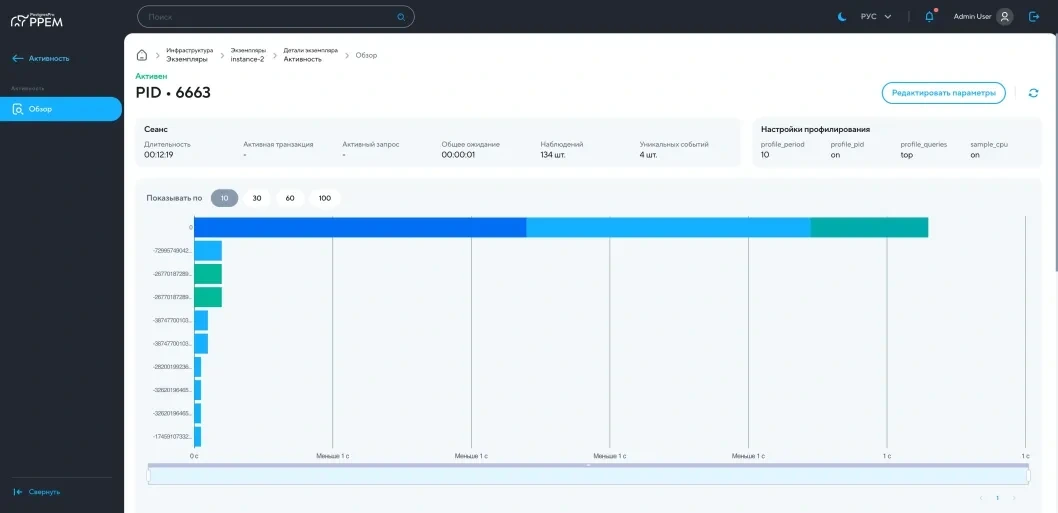Screen dimensions: 1058x513
Task: Click the teal segment of row 0 bar
Action: pyautogui.click(x=869, y=227)
